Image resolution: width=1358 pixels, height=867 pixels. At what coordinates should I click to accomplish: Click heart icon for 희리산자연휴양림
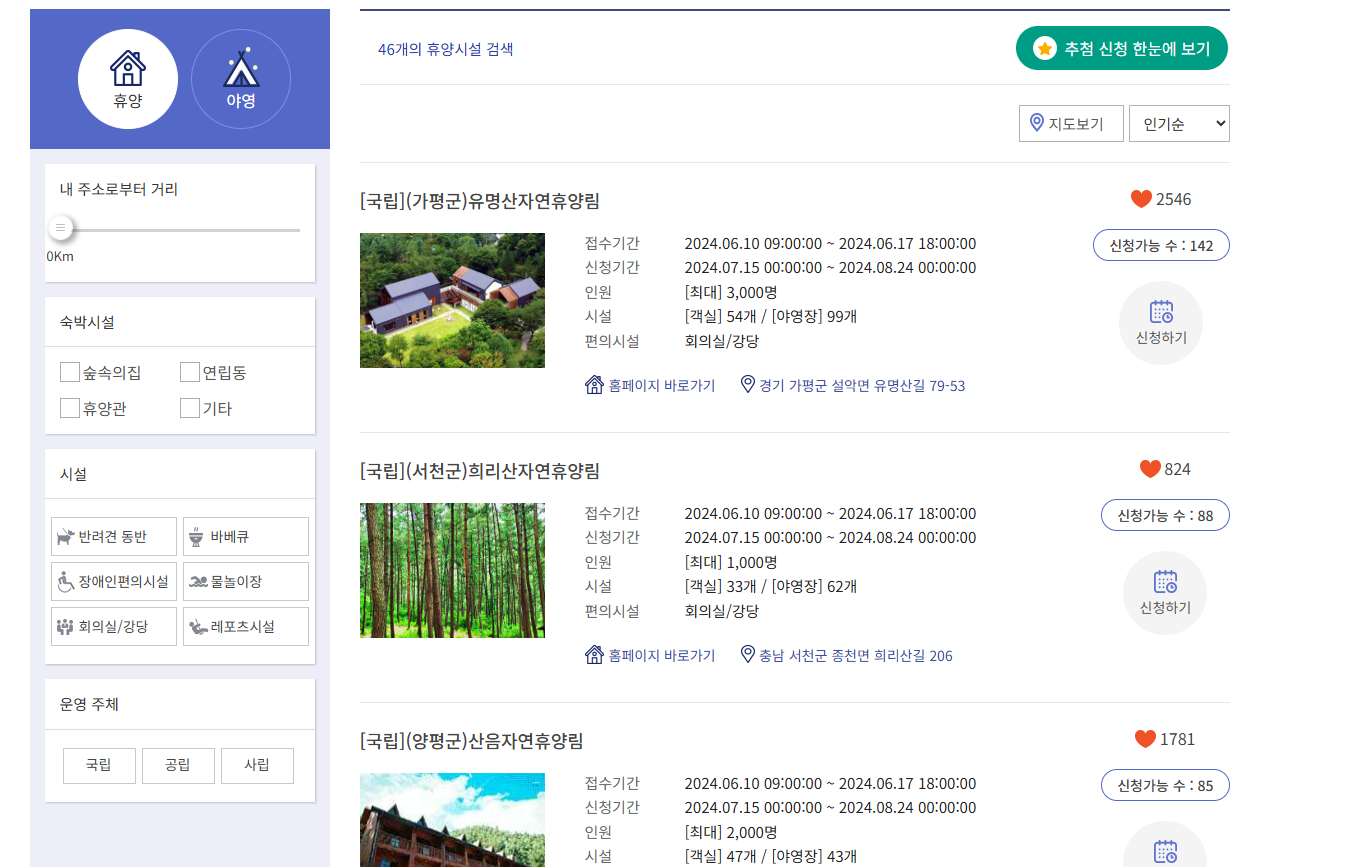[1150, 469]
